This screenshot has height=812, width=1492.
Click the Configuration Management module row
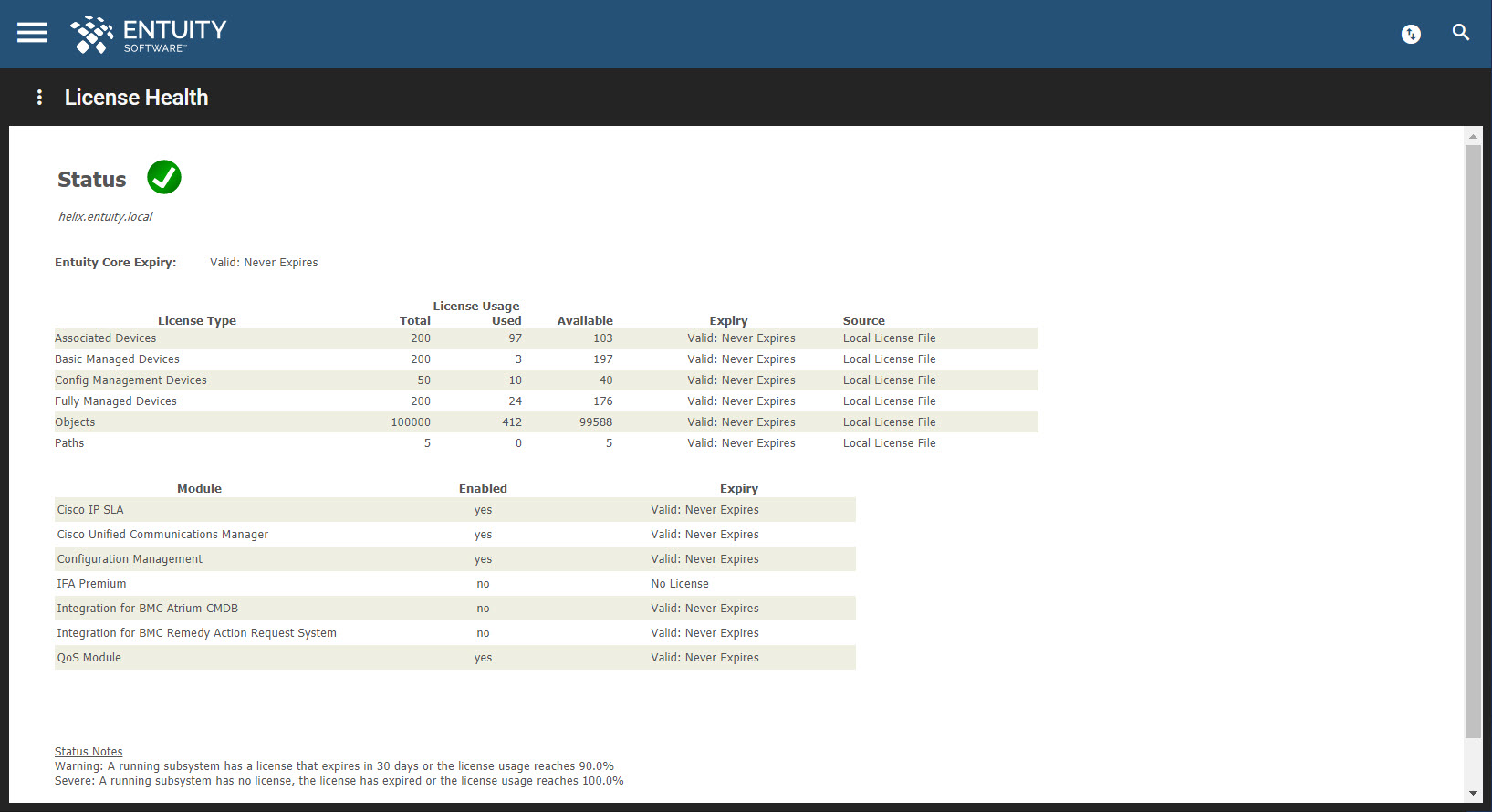click(x=455, y=559)
